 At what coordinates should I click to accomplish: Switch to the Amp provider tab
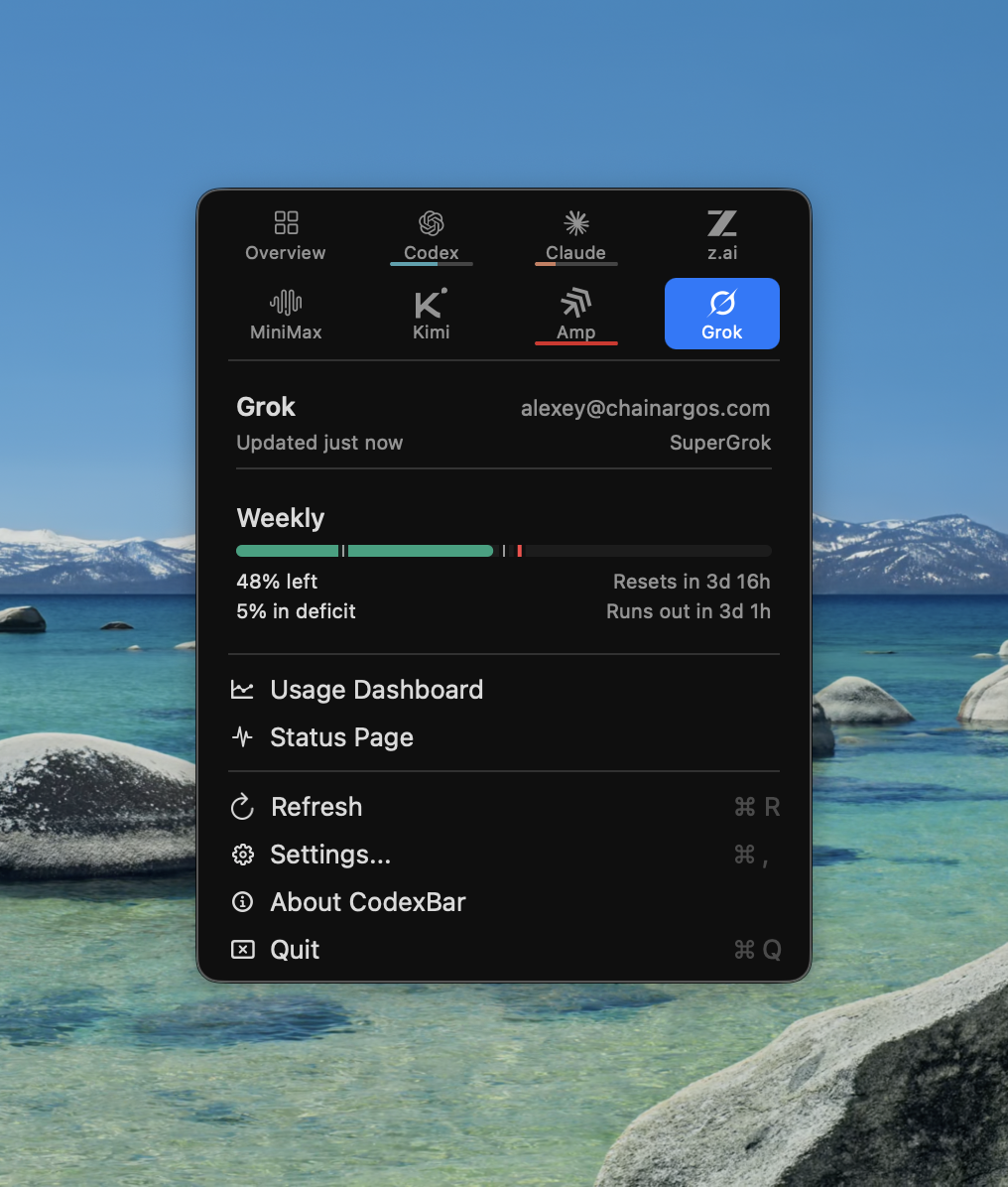[x=575, y=314]
